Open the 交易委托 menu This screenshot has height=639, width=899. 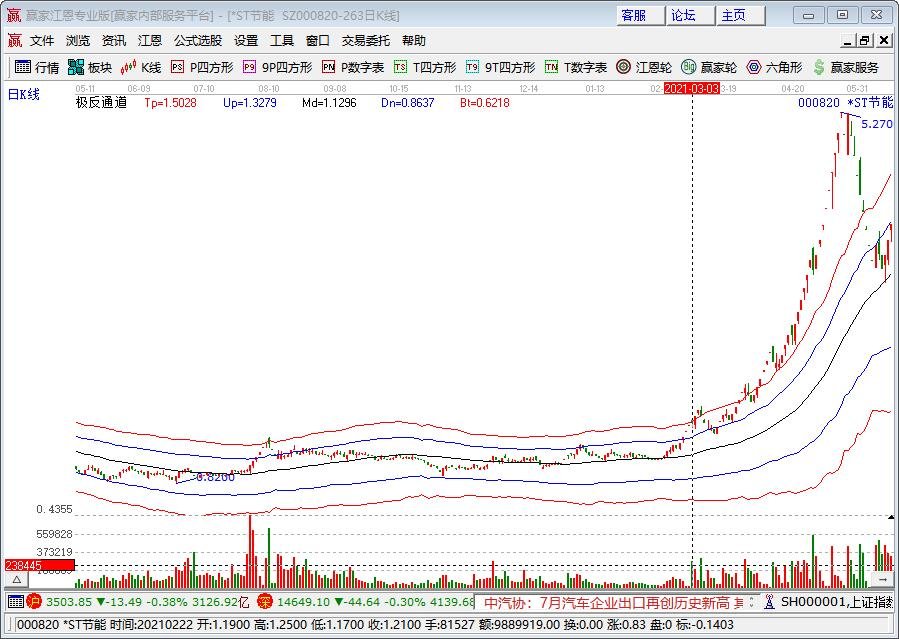pyautogui.click(x=366, y=41)
